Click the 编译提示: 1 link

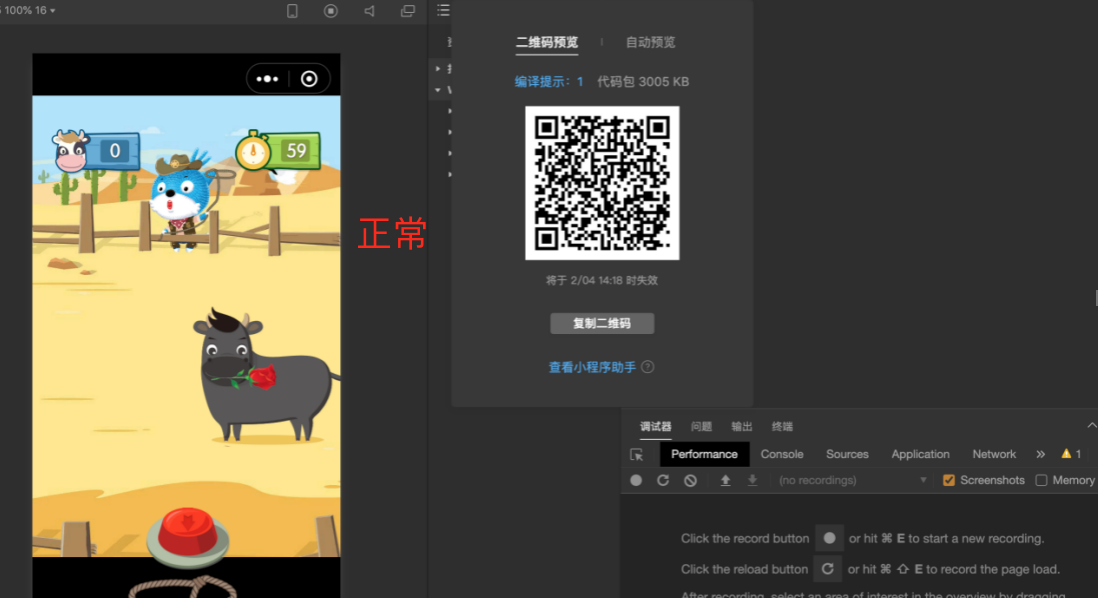point(549,82)
